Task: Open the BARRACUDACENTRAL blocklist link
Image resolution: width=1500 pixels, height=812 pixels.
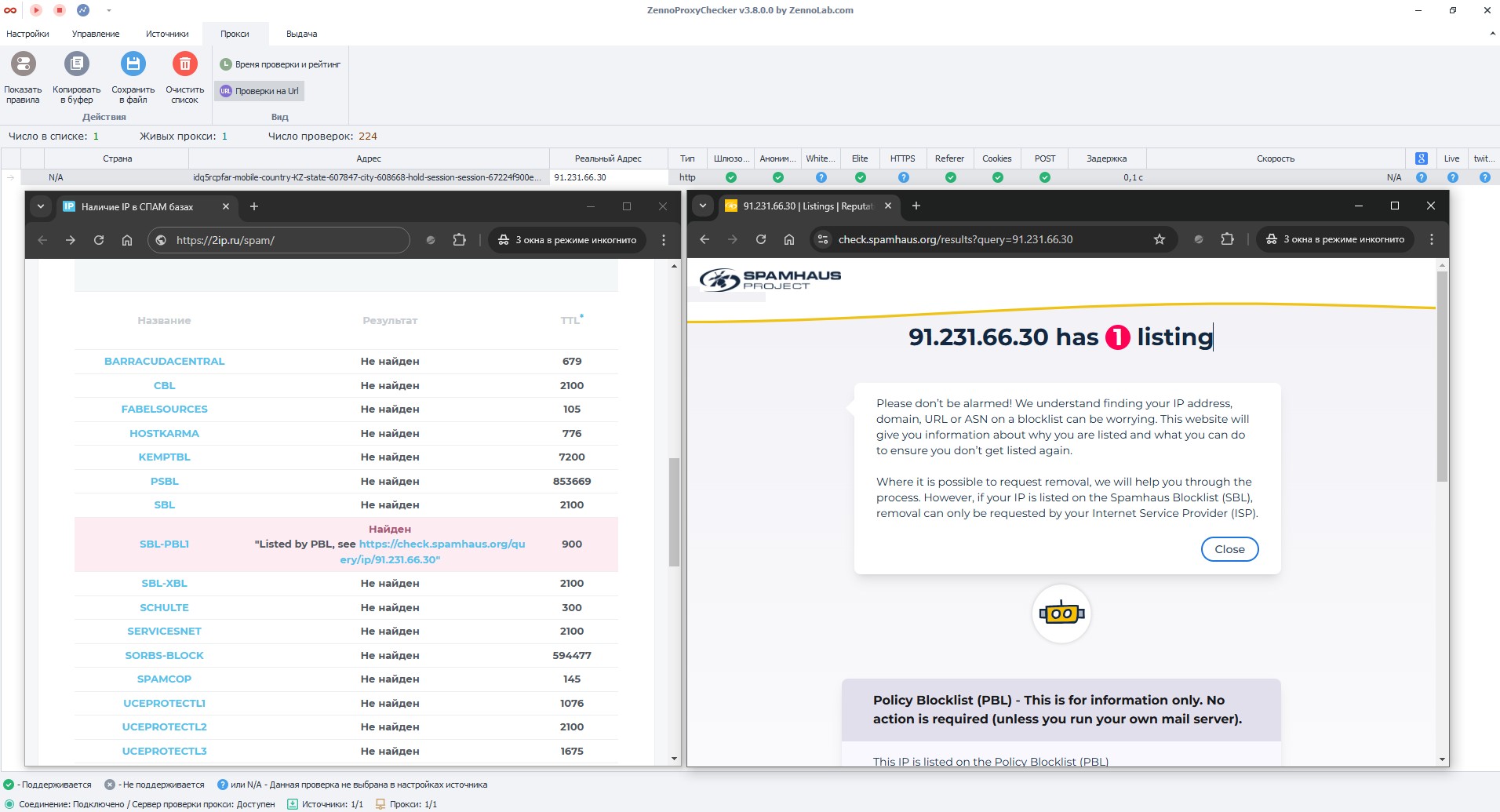Action: tap(165, 362)
